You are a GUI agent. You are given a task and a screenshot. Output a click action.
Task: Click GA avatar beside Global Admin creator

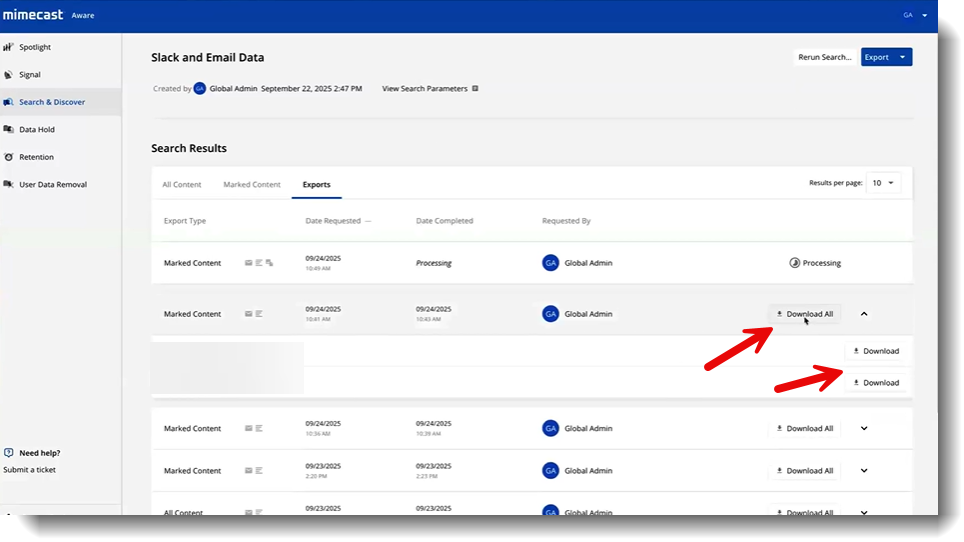200,89
